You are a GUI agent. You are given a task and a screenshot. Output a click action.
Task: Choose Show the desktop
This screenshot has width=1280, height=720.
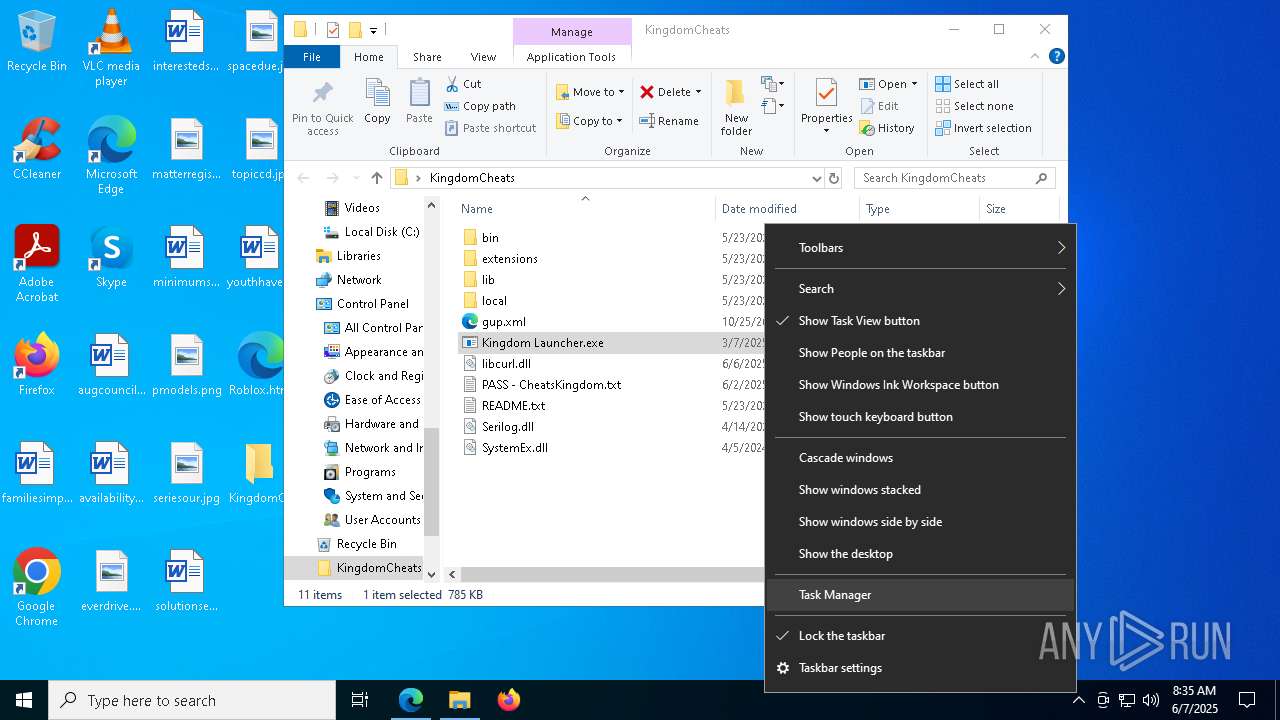click(920, 554)
